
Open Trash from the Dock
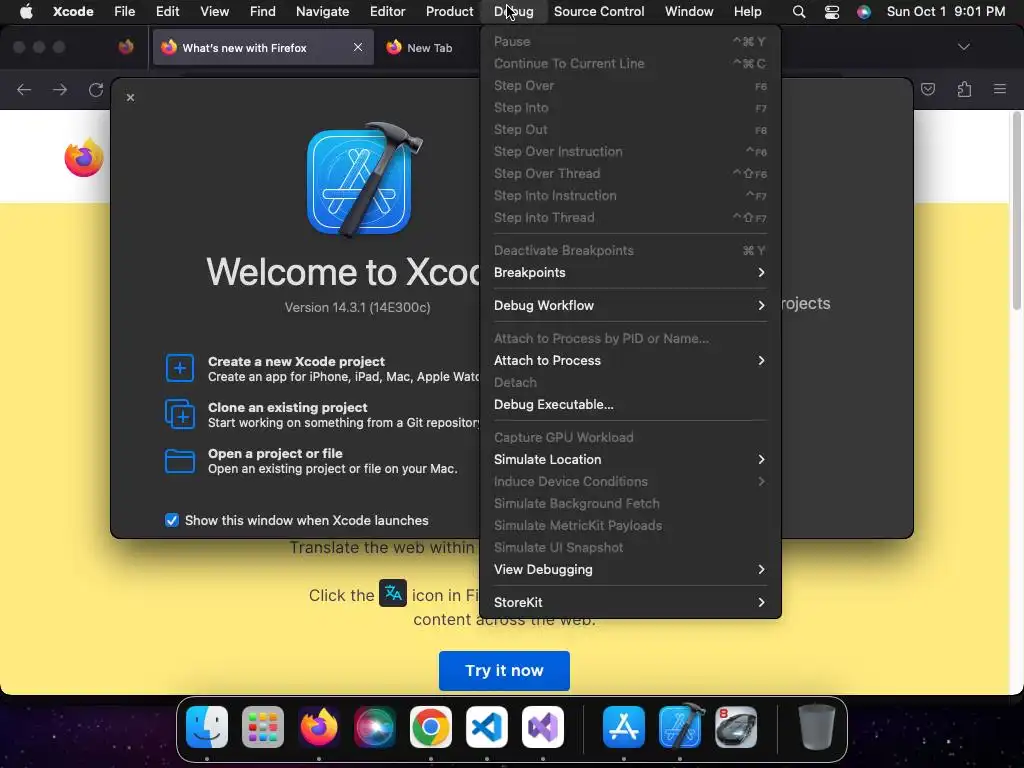(x=816, y=726)
